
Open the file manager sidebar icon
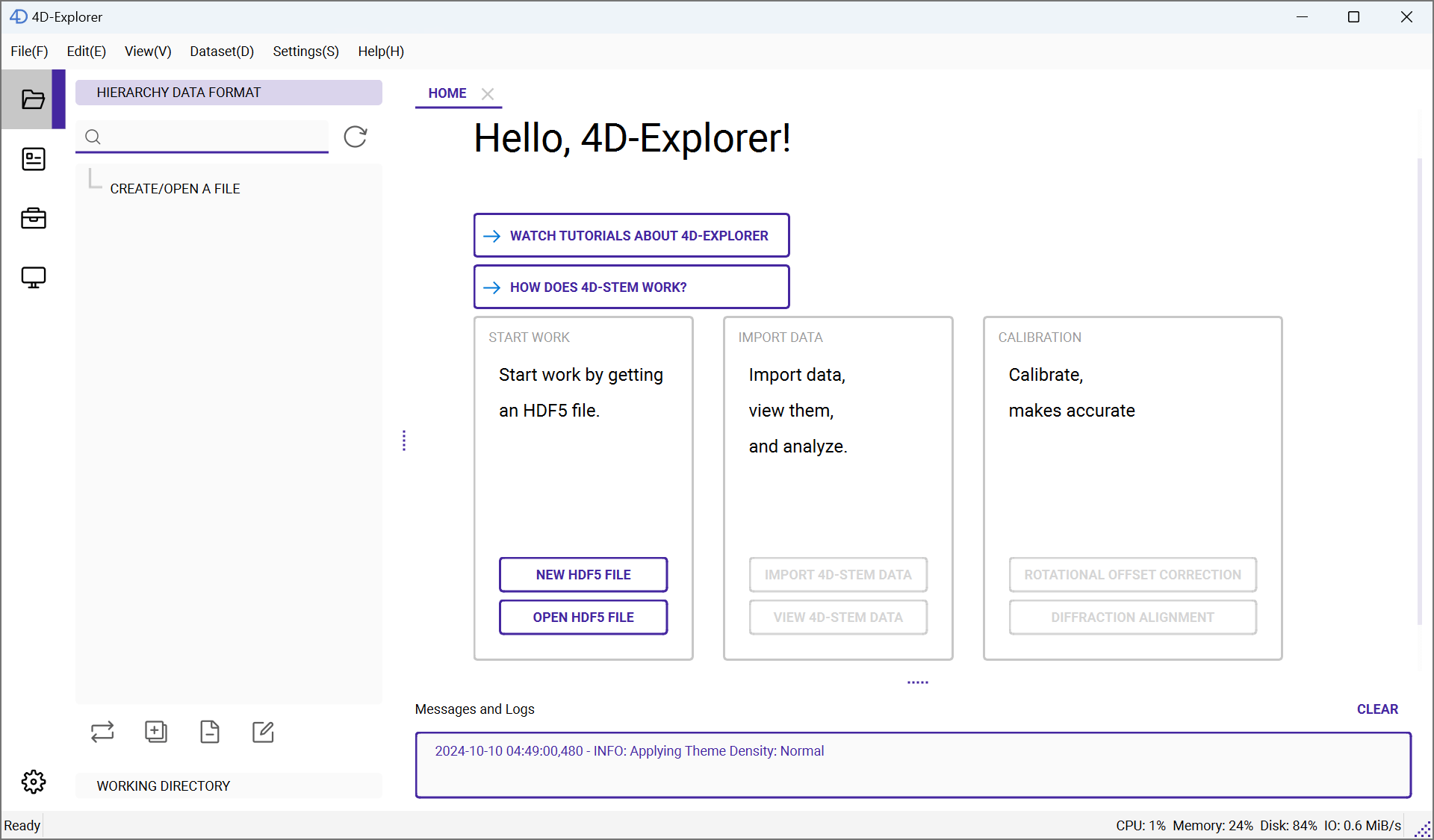tap(33, 99)
